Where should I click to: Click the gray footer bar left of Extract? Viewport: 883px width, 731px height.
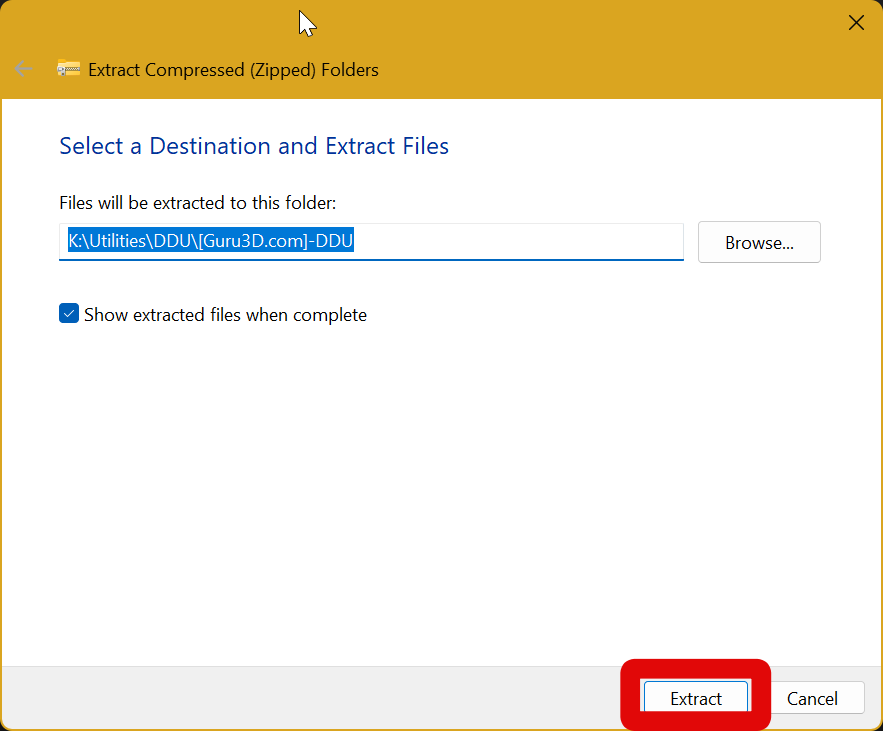point(300,698)
